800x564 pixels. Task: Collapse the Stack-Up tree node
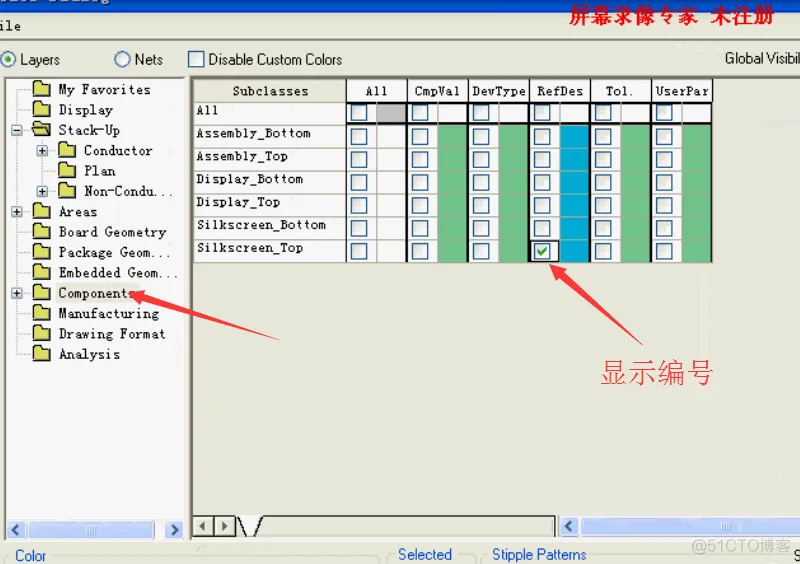tap(17, 130)
